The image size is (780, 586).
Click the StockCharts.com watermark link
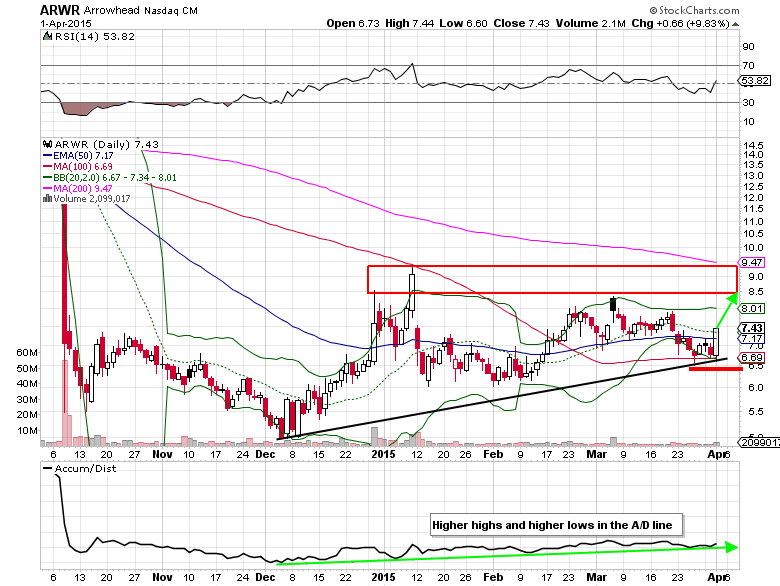[x=724, y=11]
